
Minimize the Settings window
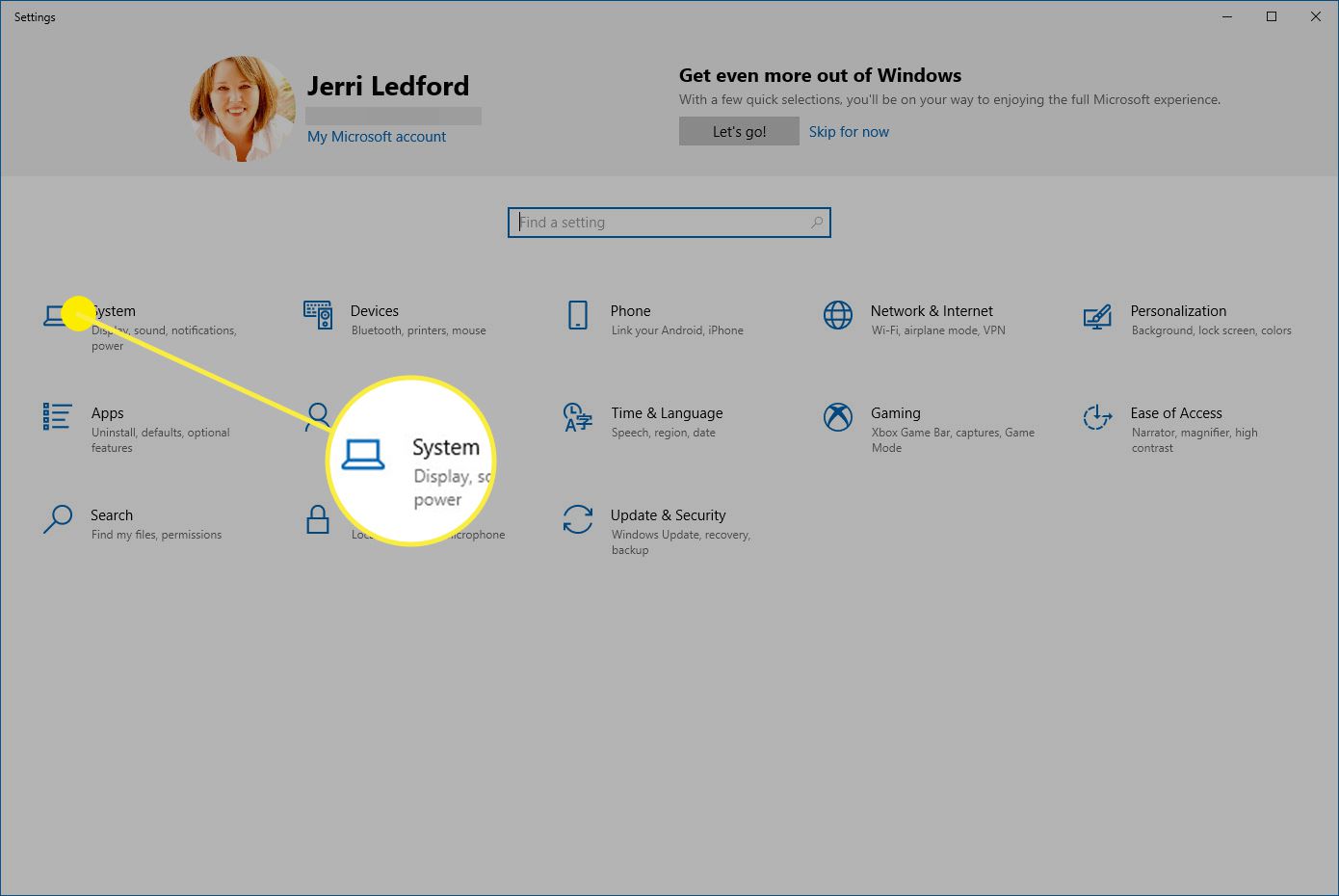pyautogui.click(x=1227, y=16)
